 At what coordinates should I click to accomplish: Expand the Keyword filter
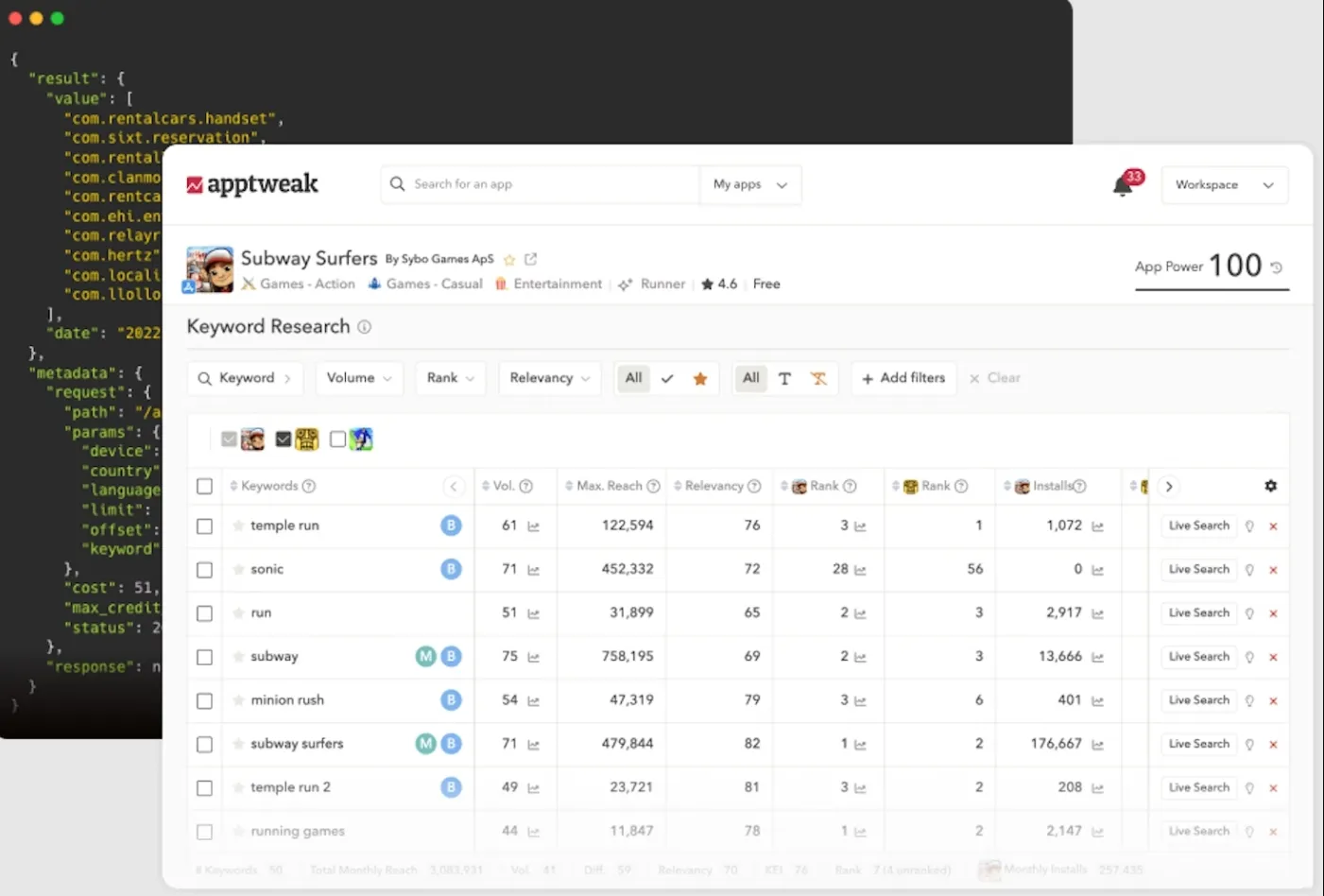(x=245, y=378)
